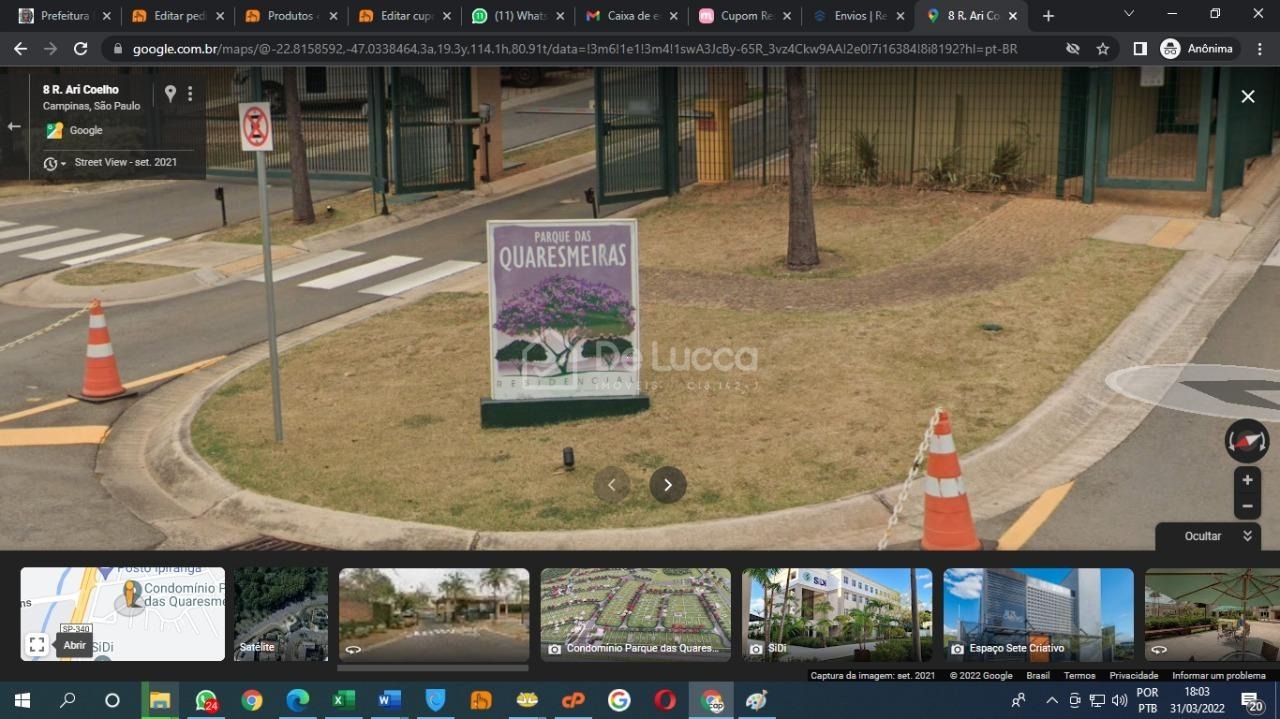Open the Privacidade link
Screen dimensions: 1280x719
click(x=1133, y=676)
